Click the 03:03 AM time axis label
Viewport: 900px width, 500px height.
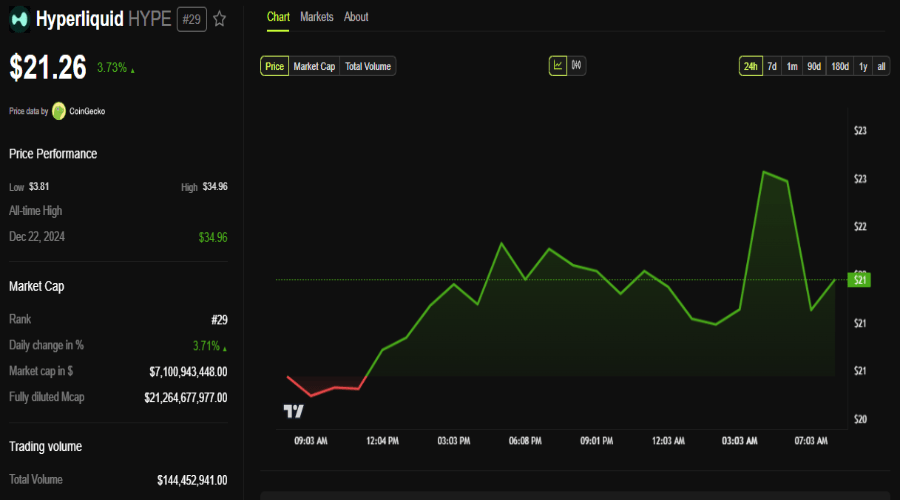(x=739, y=441)
